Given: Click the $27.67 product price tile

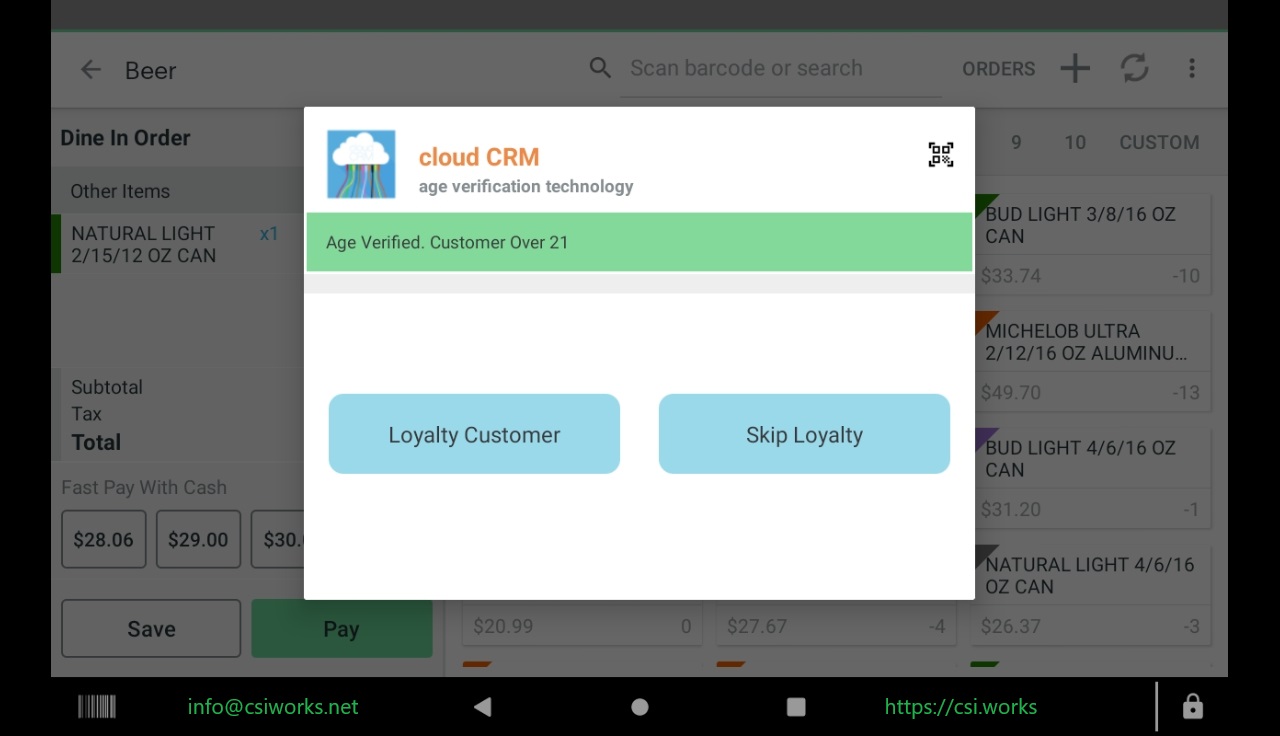Looking at the screenshot, I should click(835, 626).
